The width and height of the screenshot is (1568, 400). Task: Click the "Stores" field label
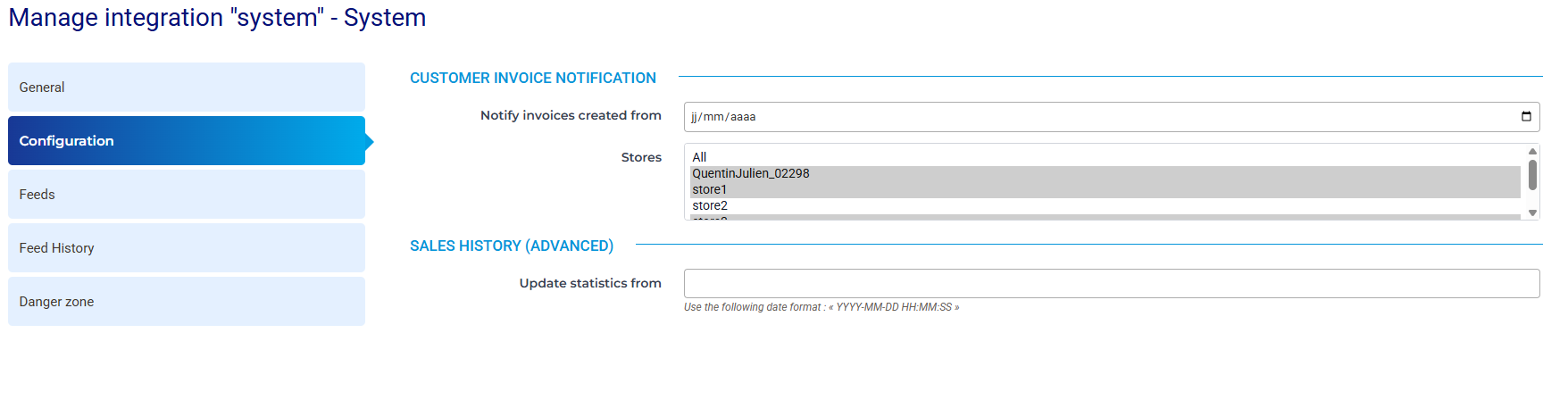[641, 157]
